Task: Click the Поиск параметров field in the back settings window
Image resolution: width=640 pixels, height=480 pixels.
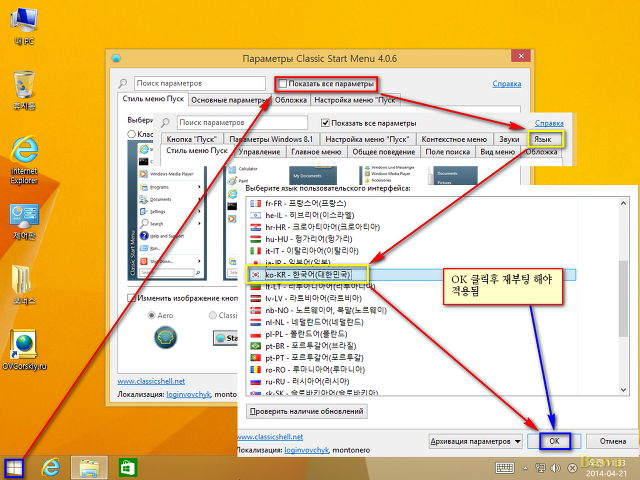Action: pos(200,83)
